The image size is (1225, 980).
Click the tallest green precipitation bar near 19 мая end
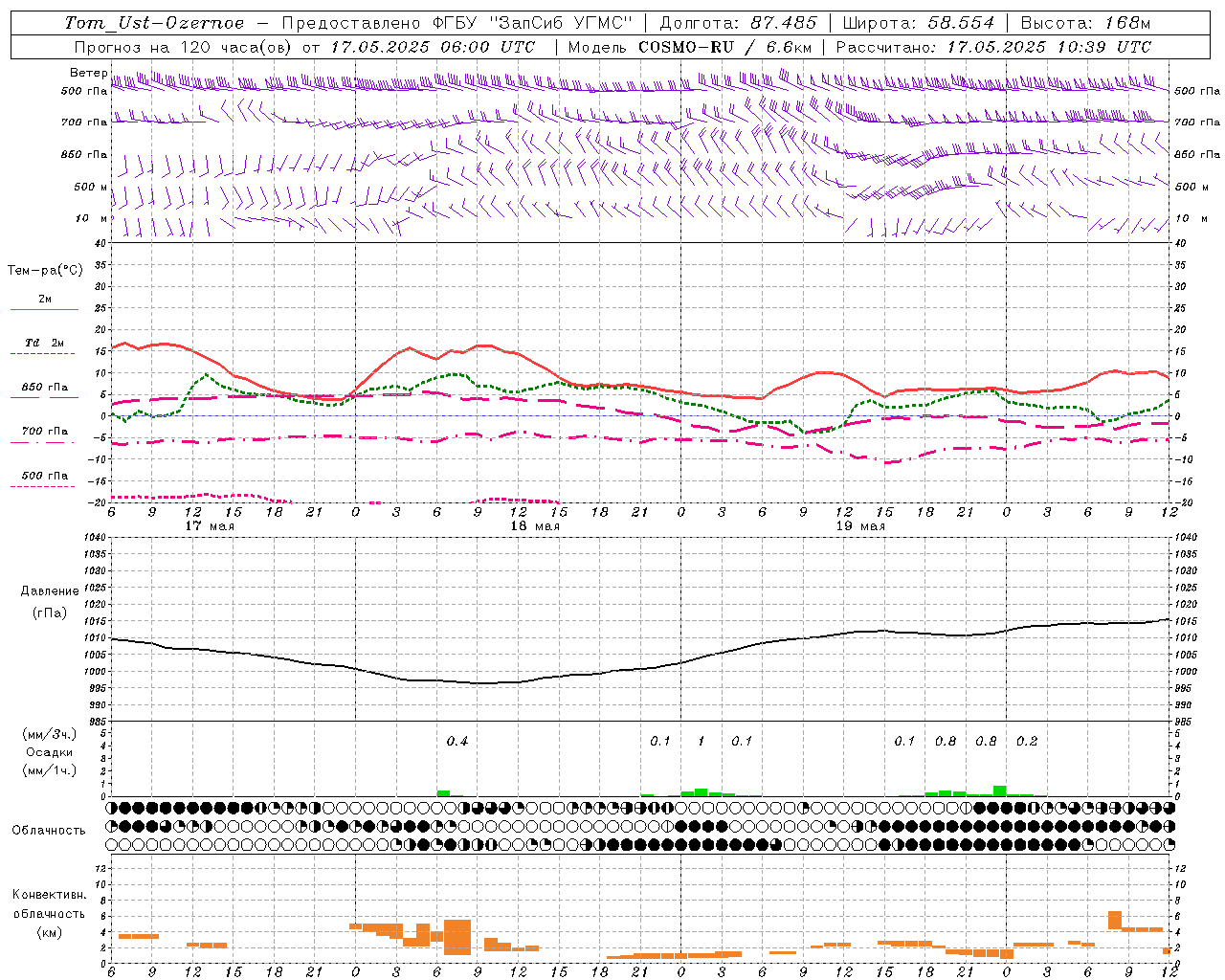[1000, 791]
